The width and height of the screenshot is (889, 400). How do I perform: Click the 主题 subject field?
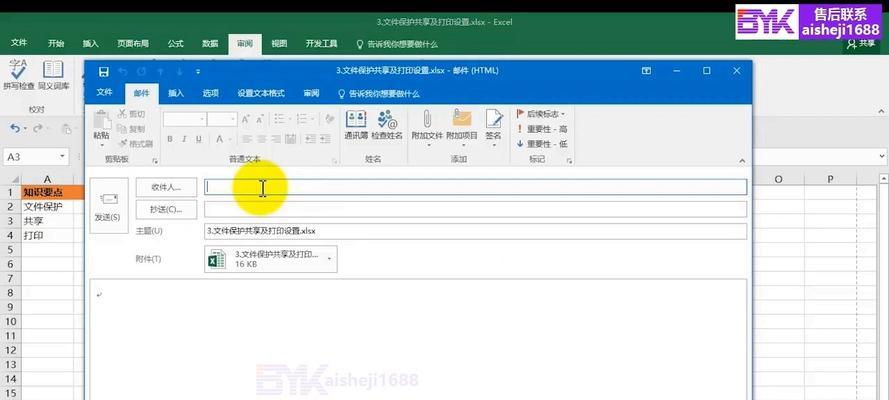pos(475,231)
